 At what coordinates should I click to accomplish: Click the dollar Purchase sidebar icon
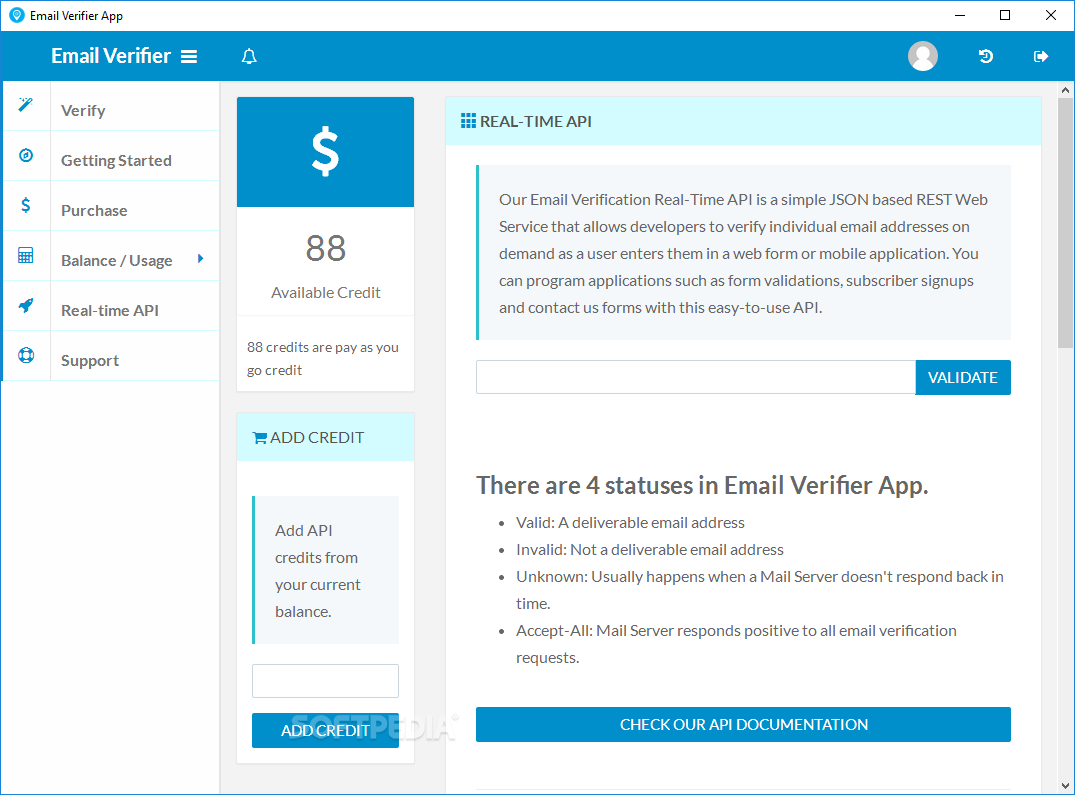pyautogui.click(x=25, y=205)
